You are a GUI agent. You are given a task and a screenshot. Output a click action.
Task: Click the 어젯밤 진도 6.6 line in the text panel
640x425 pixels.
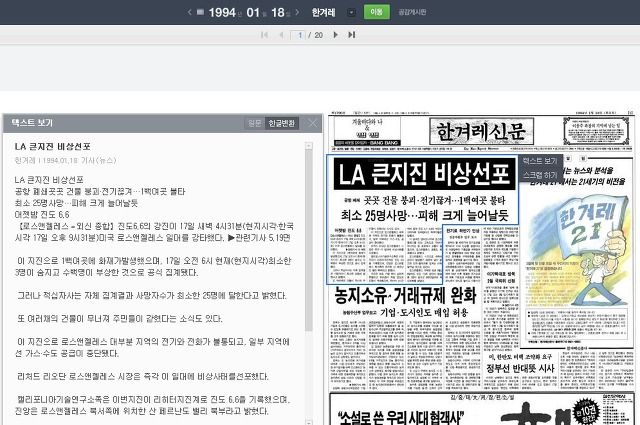pyautogui.click(x=42, y=215)
